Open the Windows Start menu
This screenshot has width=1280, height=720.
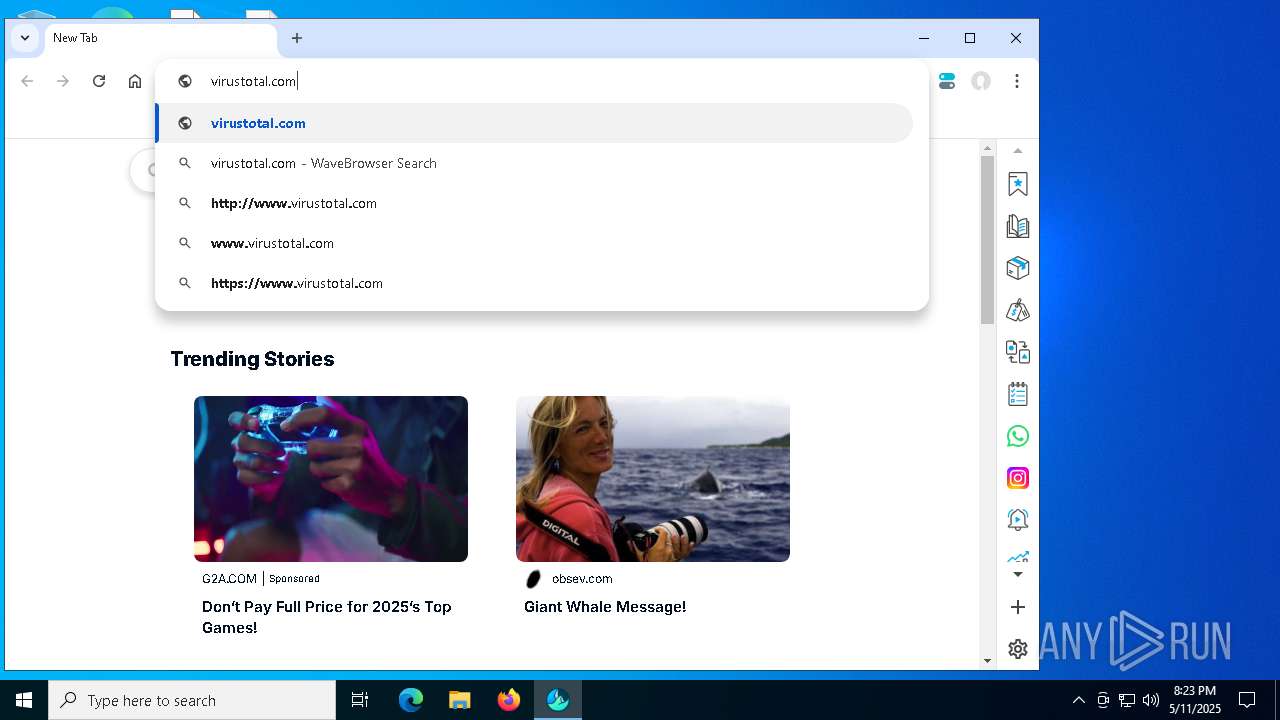(x=24, y=700)
